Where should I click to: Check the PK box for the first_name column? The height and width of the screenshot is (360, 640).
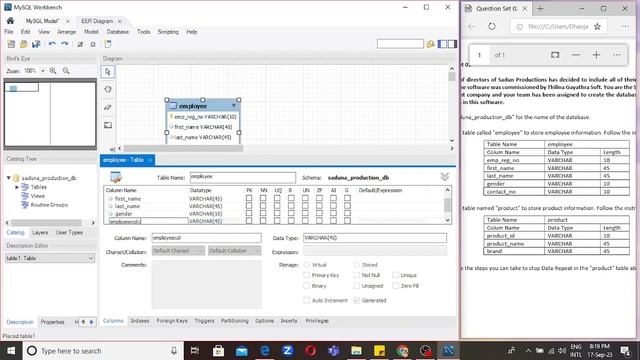(x=249, y=198)
